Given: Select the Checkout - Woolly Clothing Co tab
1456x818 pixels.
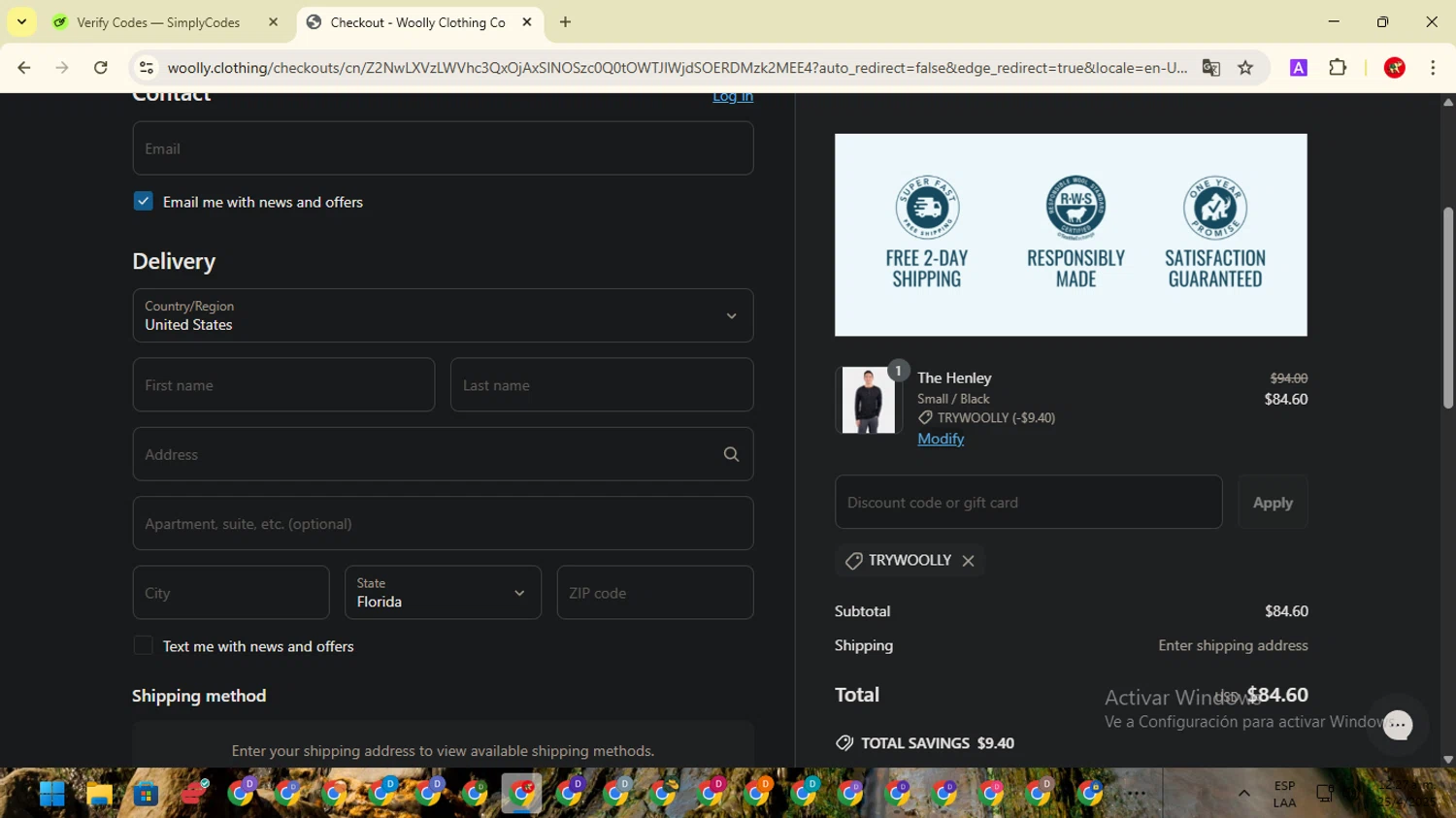Looking at the screenshot, I should click(417, 22).
